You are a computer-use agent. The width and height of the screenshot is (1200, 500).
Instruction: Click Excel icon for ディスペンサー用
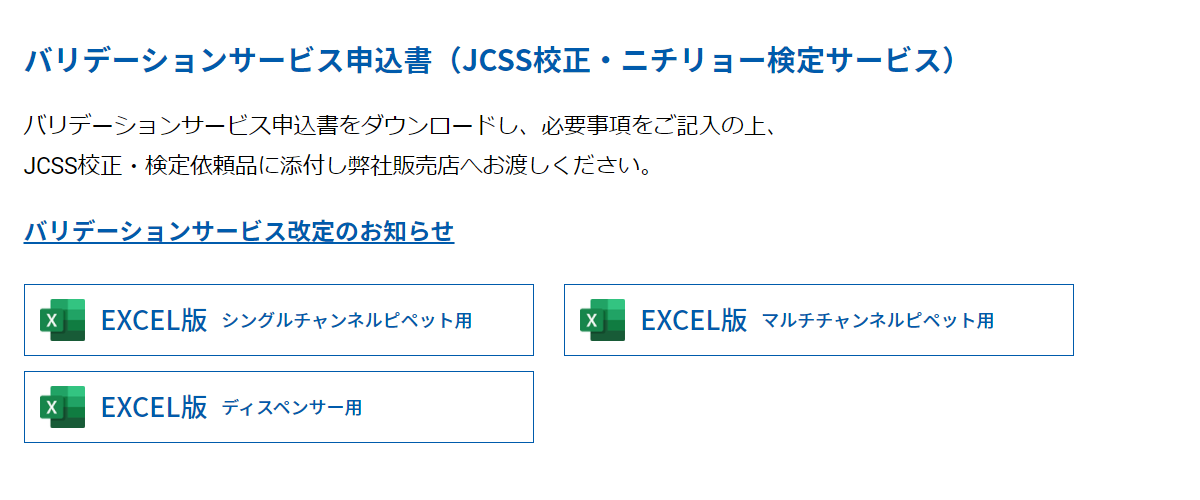click(62, 407)
